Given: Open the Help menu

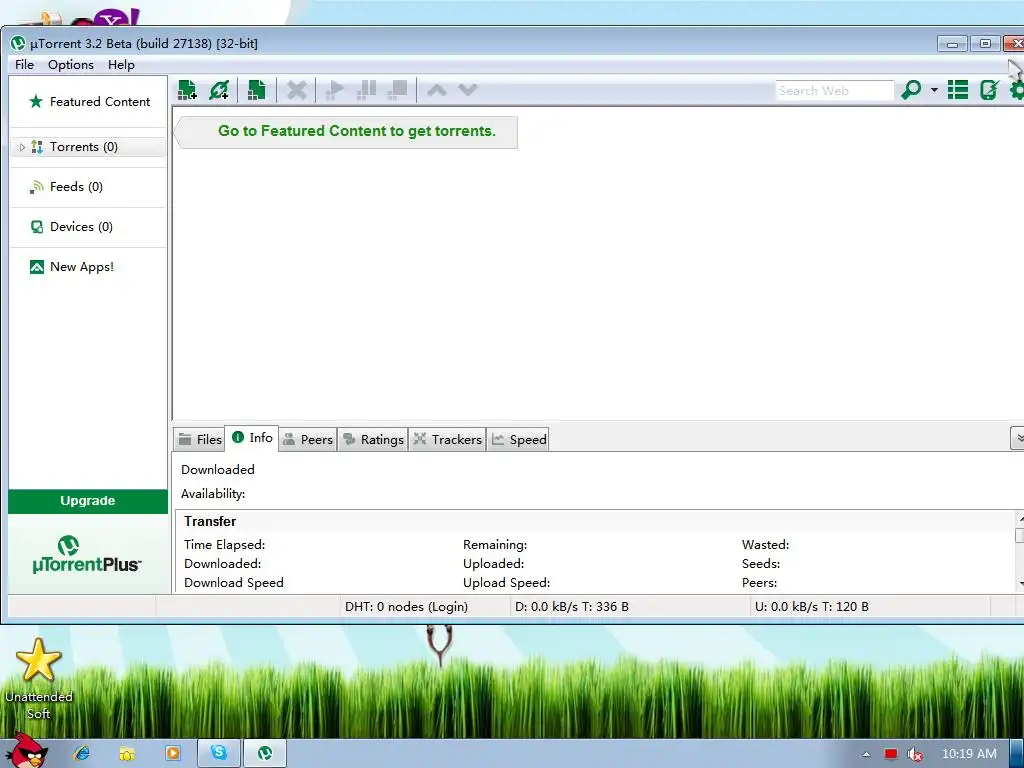Looking at the screenshot, I should 121,65.
